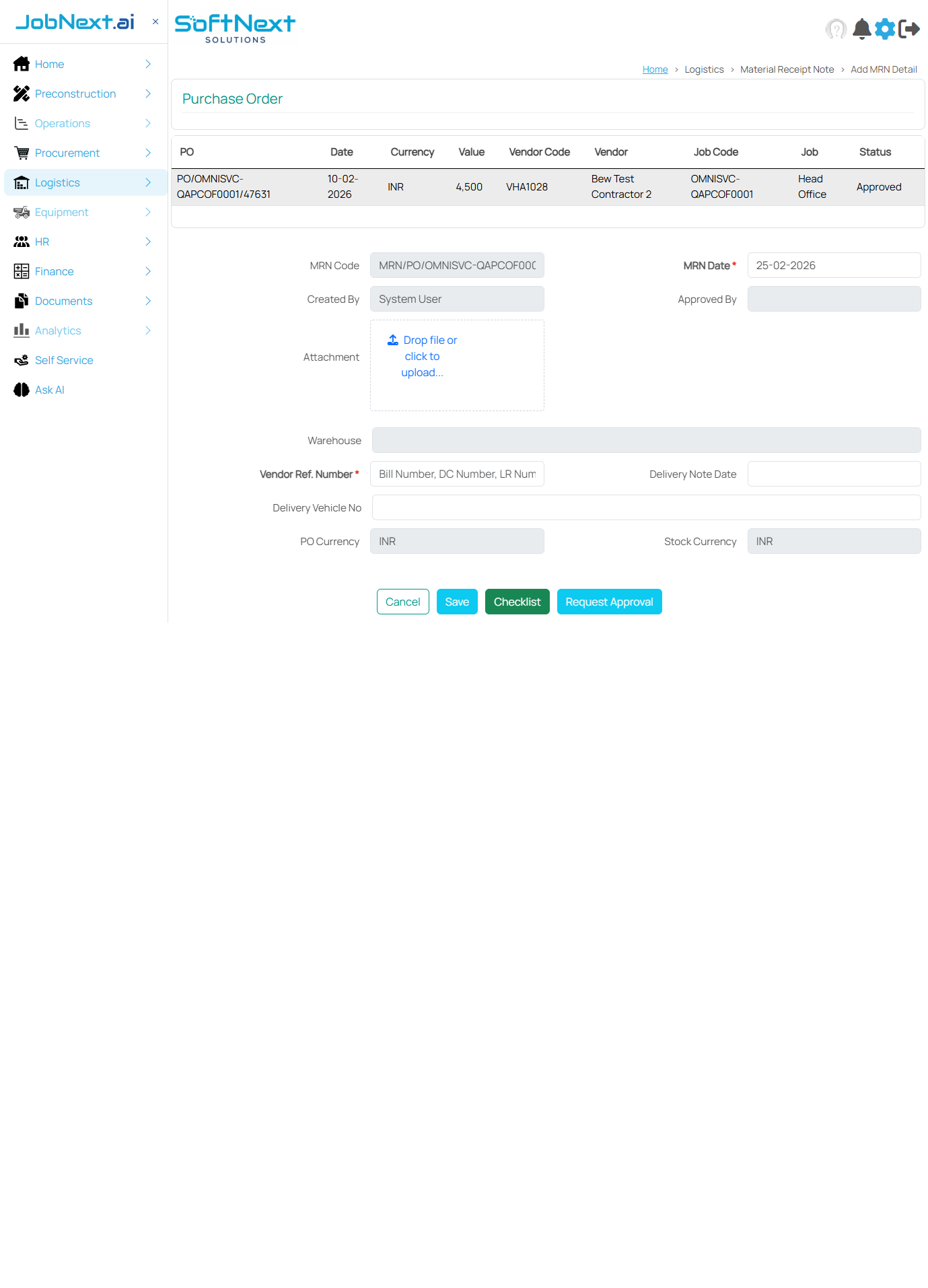The height and width of the screenshot is (1288, 928).
Task: Open the help headset icon
Action: click(x=836, y=29)
